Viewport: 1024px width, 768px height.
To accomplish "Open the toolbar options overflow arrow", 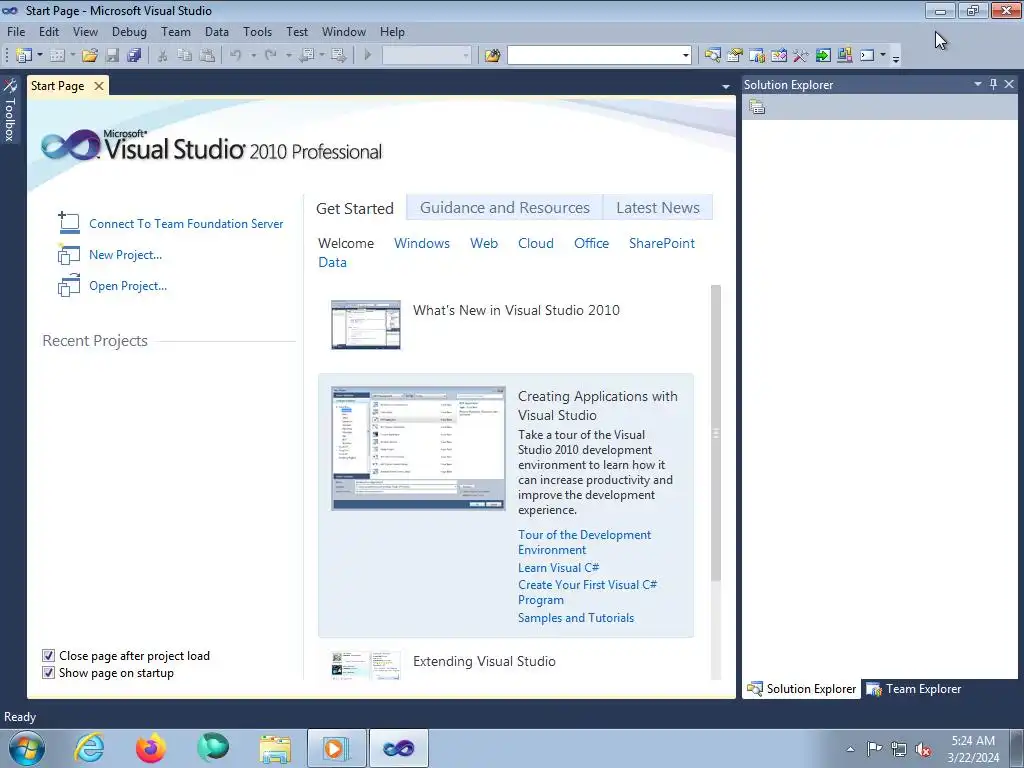I will 896,57.
